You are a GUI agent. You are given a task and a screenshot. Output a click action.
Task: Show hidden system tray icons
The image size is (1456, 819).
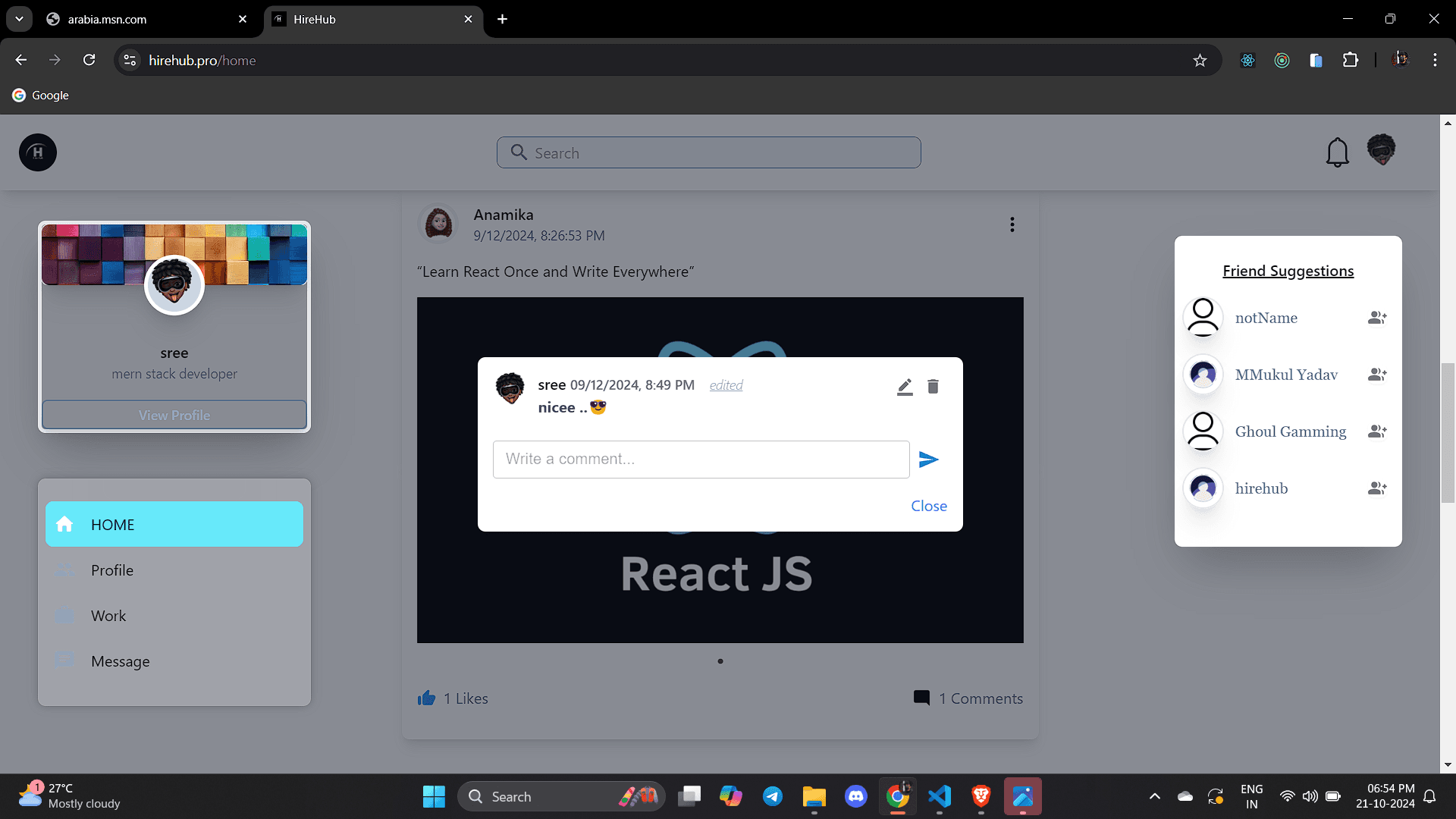coord(1154,796)
